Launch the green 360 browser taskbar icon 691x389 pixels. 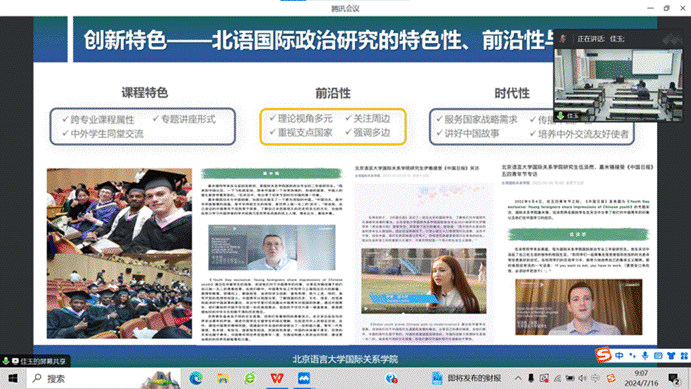click(x=250, y=378)
